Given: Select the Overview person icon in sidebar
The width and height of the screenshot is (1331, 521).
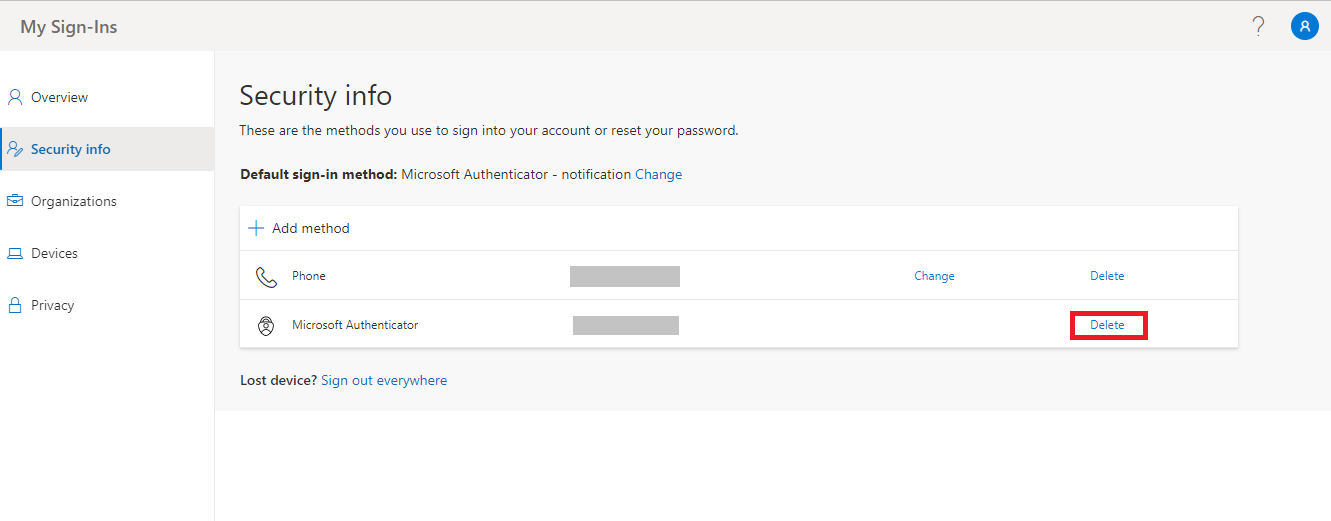Looking at the screenshot, I should [x=15, y=97].
